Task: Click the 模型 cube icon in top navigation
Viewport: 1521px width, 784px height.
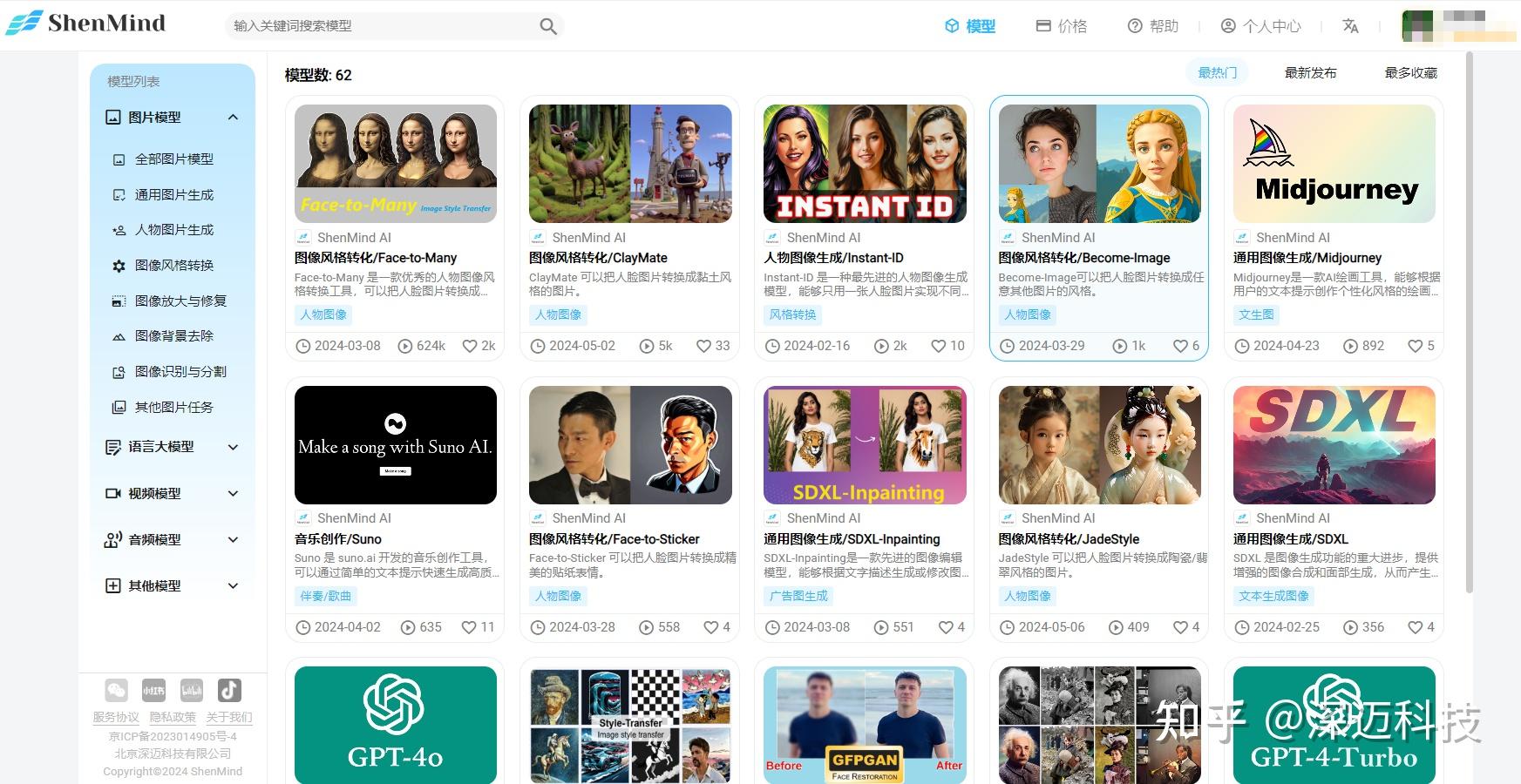Action: click(x=949, y=26)
